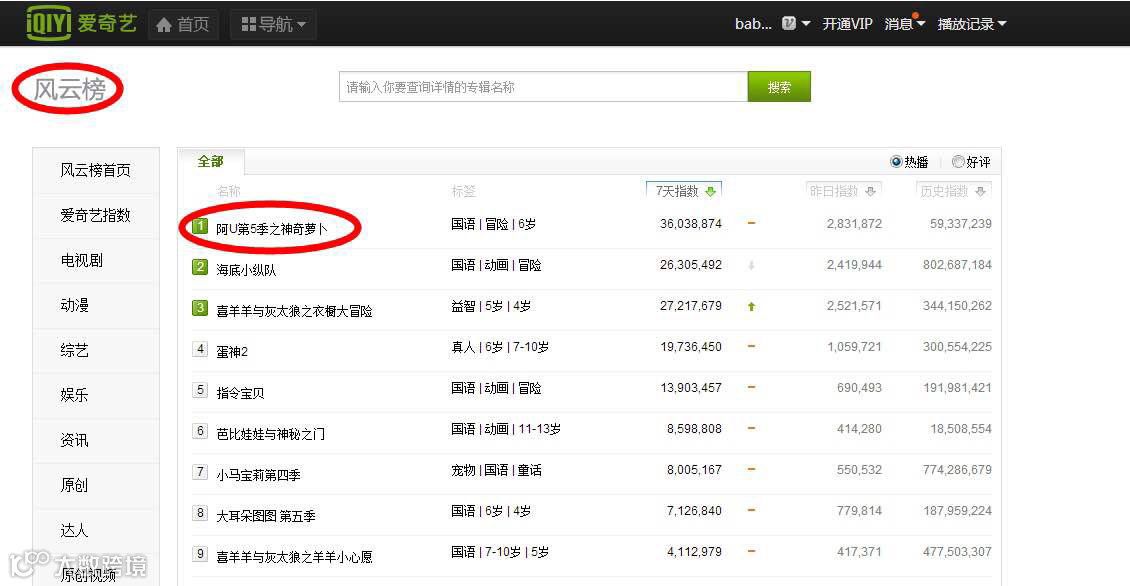Viewport: 1130px width, 586px height.
Task: Click the down trend arrow for 海底小纵队
Action: 751,266
